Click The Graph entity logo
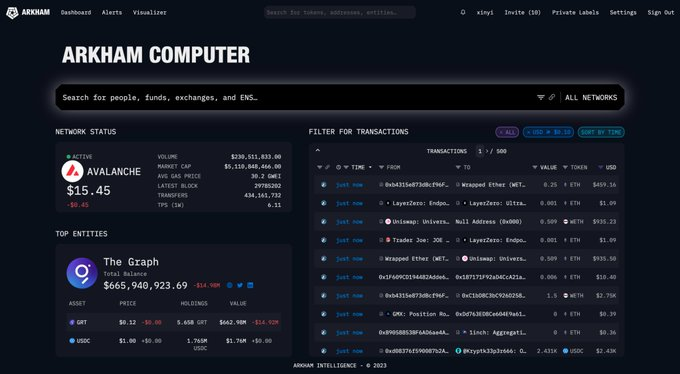 [82, 273]
